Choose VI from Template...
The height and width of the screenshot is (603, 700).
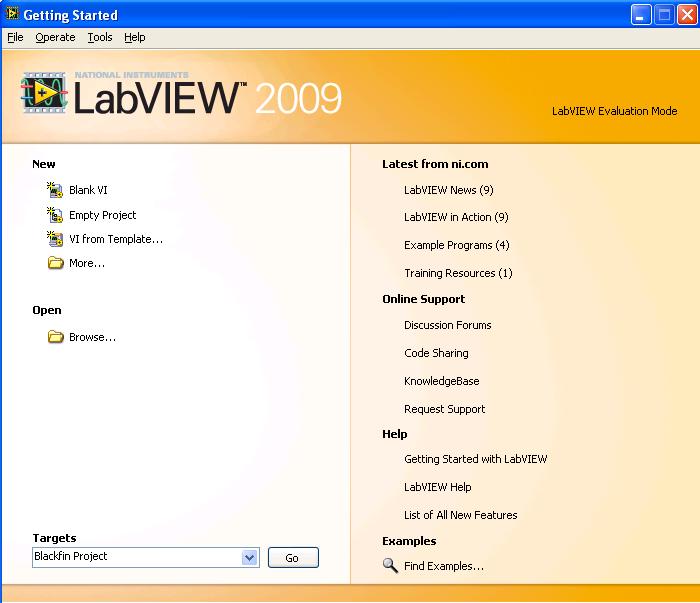116,239
